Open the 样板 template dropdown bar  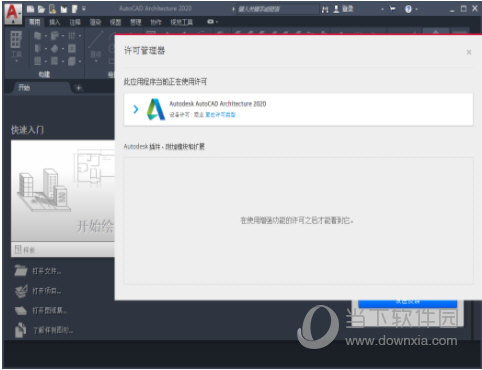point(63,249)
